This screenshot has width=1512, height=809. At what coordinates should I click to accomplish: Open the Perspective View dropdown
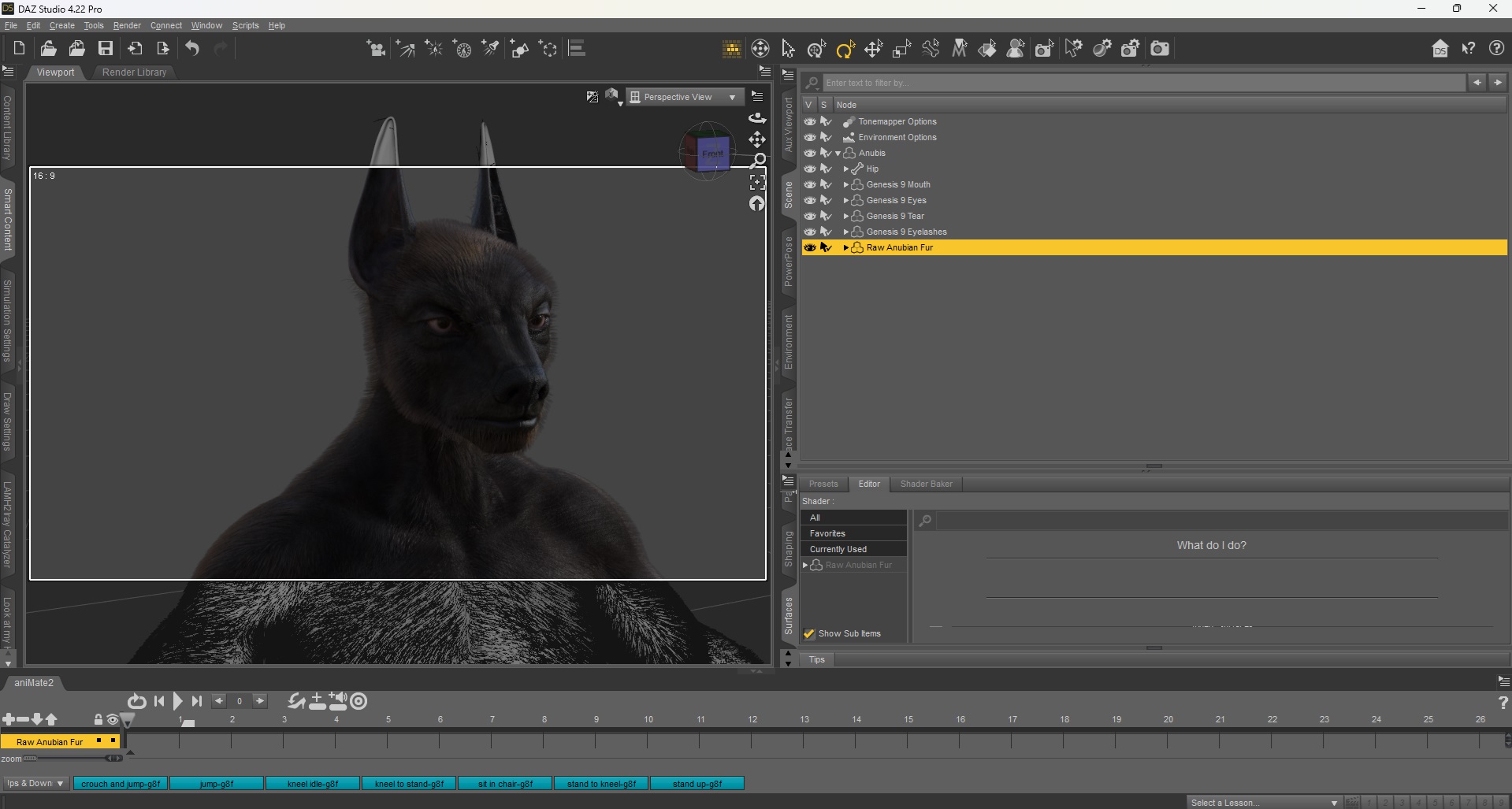pos(685,97)
